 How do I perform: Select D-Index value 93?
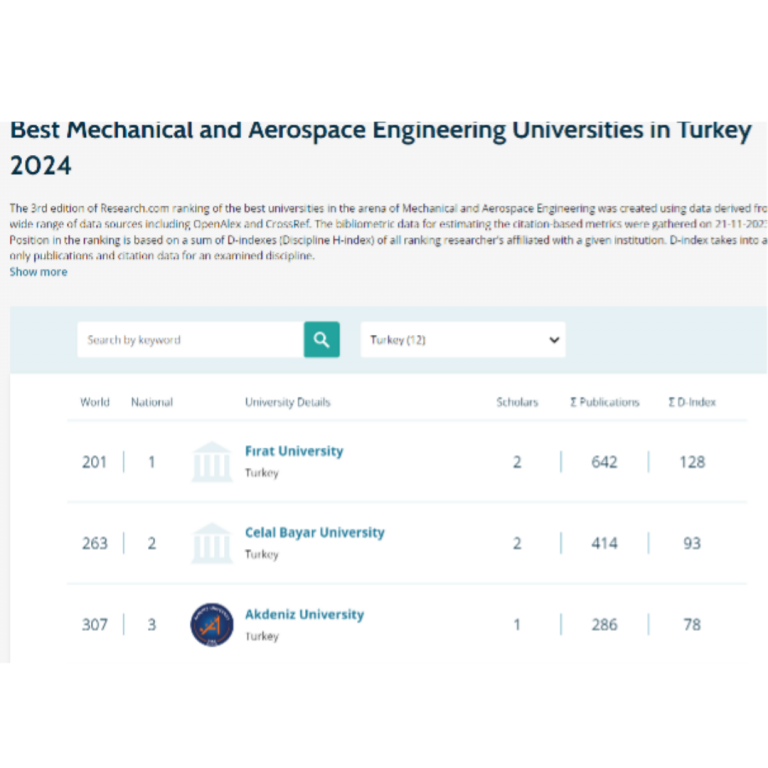pos(692,543)
